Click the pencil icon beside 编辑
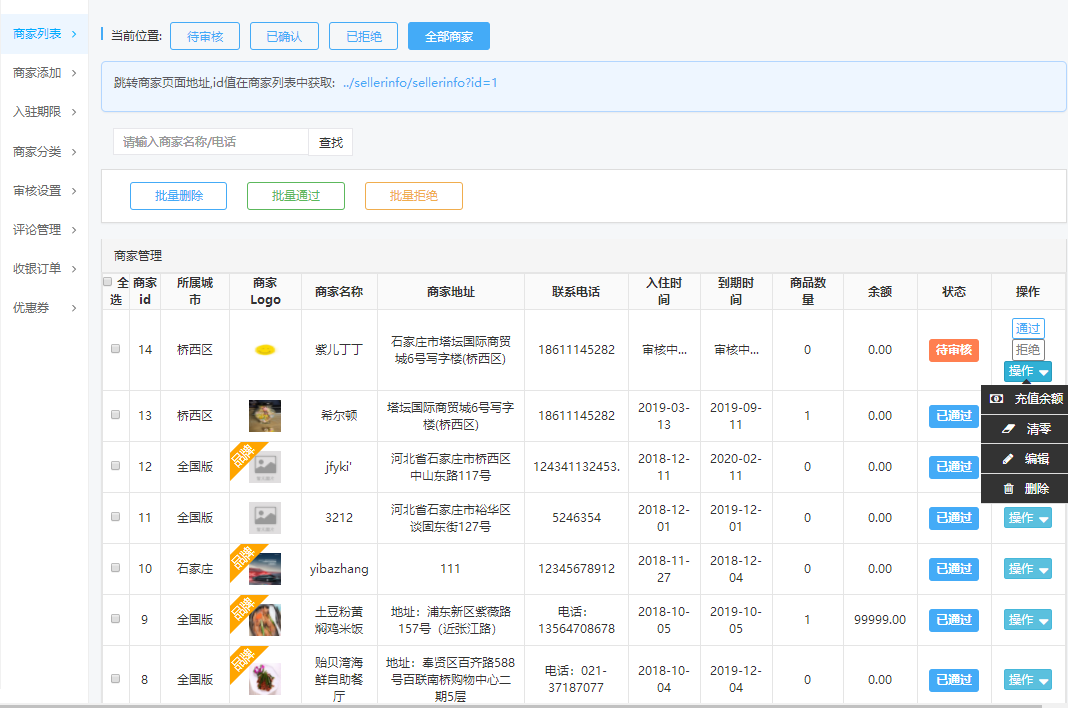Screen dimensions: 1068x708 pos(1008,459)
